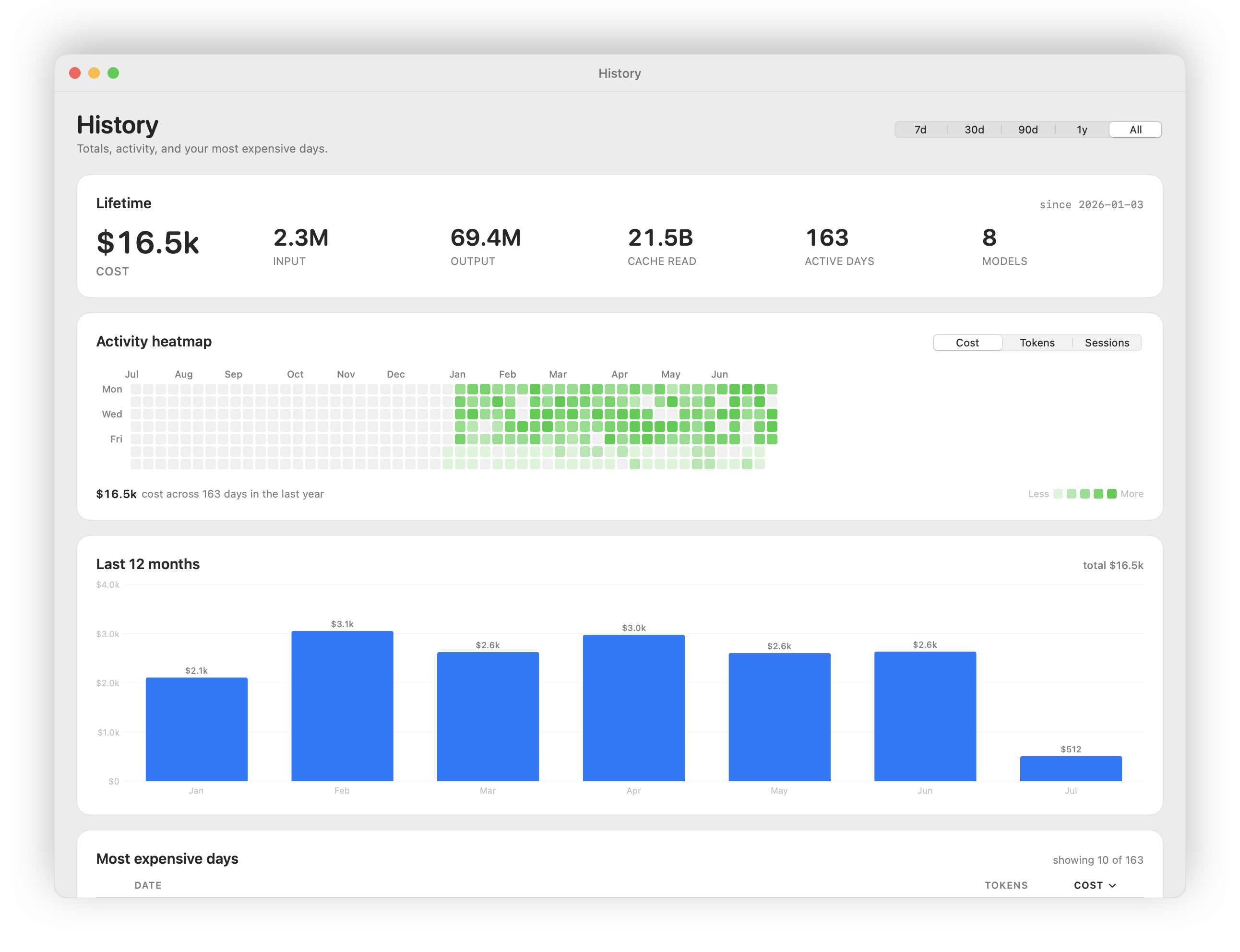Click the 21.5B cache read value
Screen dimensions: 1240x952
[x=660, y=238]
